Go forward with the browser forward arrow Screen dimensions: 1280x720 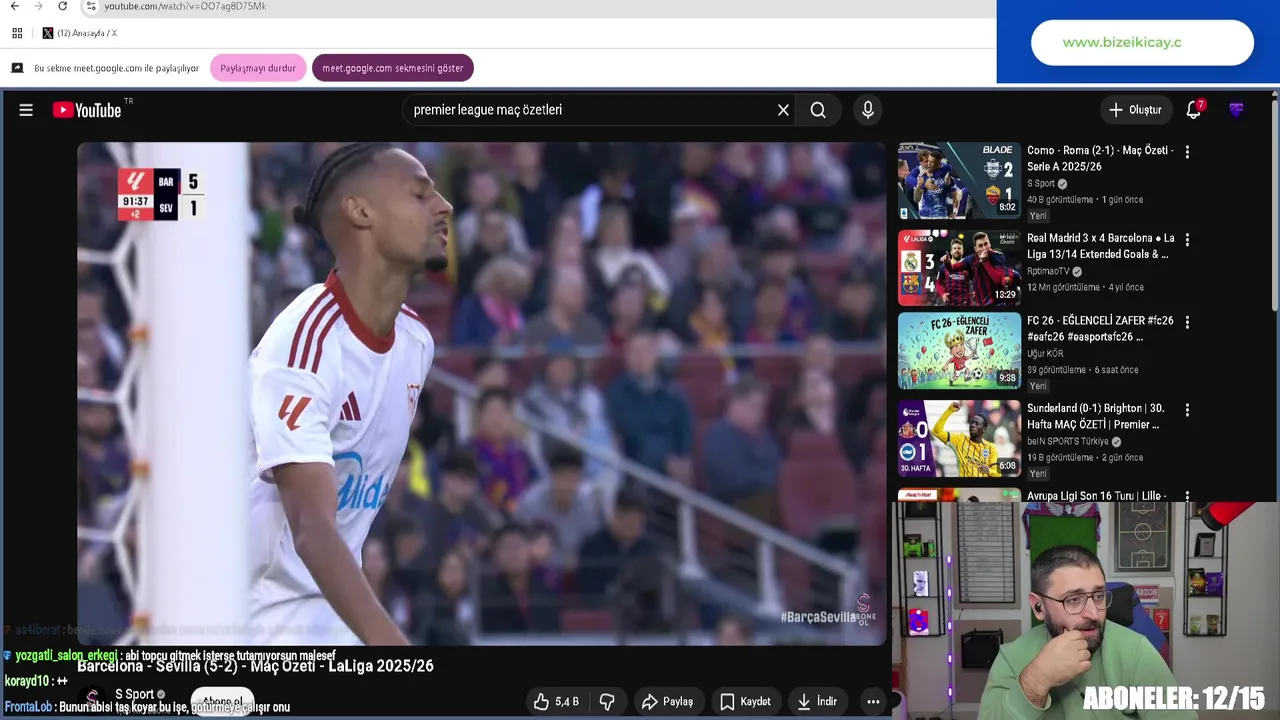click(38, 6)
